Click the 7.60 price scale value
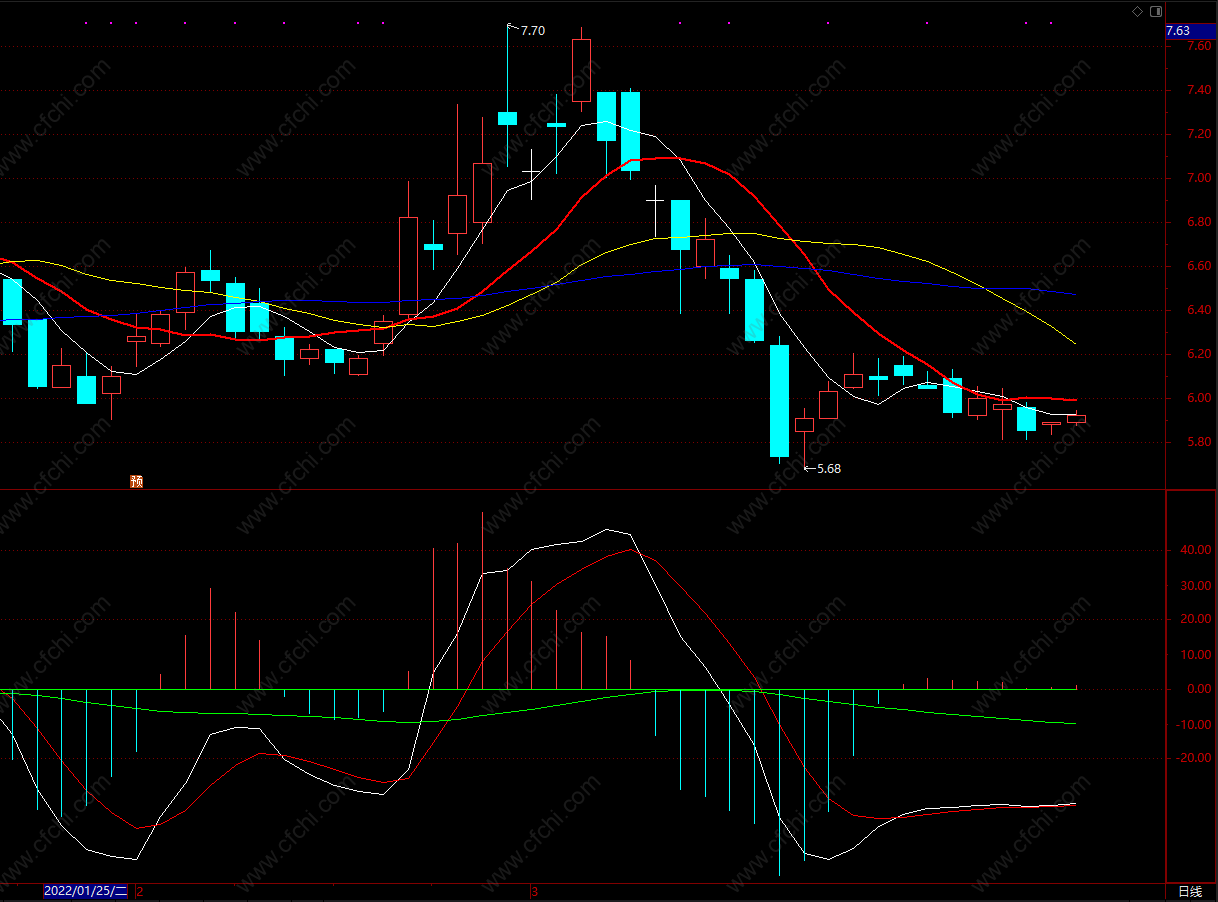Screen dimensions: 1218x902 pyautogui.click(x=1199, y=46)
